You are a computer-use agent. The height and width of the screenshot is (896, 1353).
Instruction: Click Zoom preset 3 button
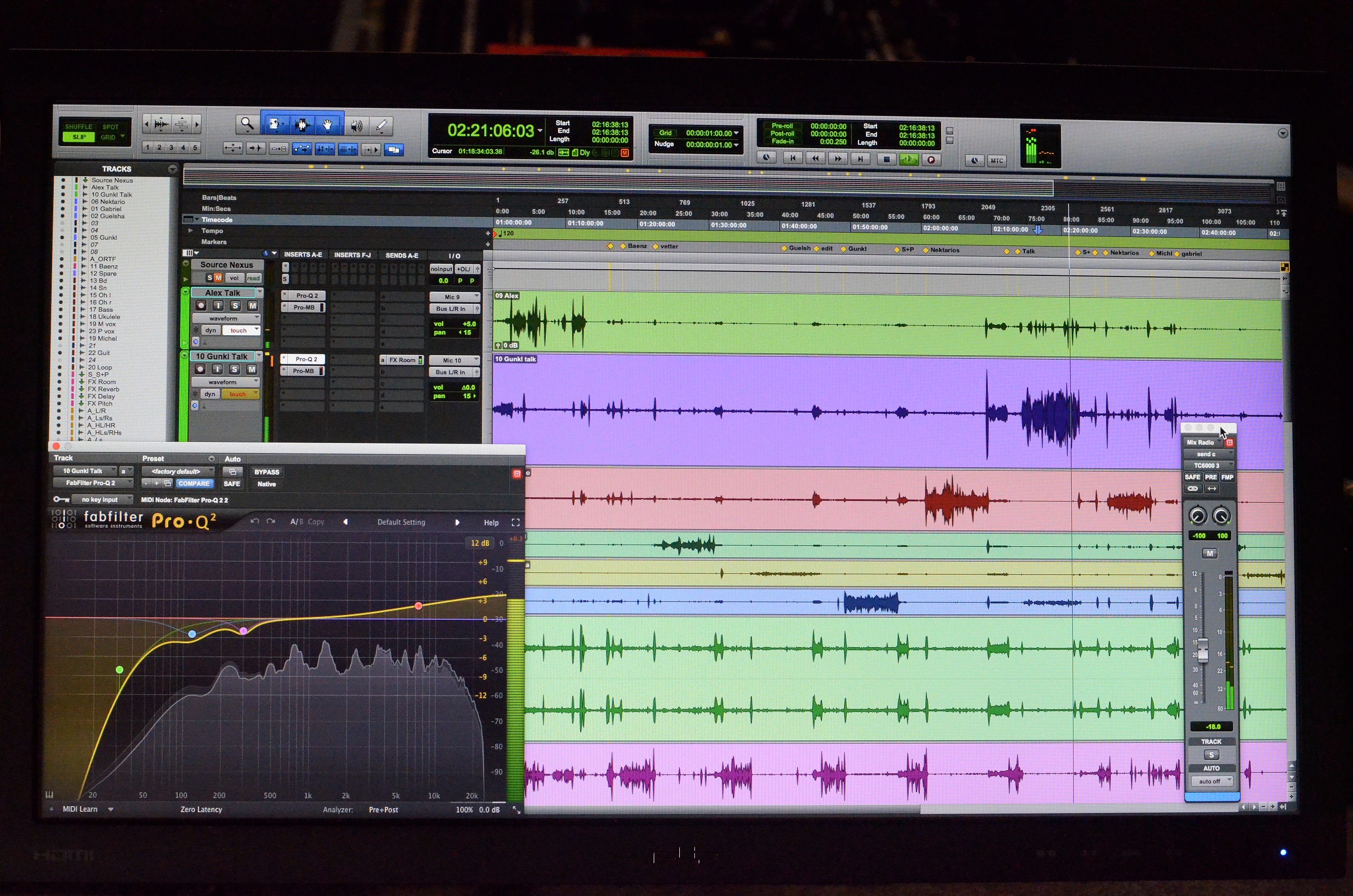[x=171, y=148]
